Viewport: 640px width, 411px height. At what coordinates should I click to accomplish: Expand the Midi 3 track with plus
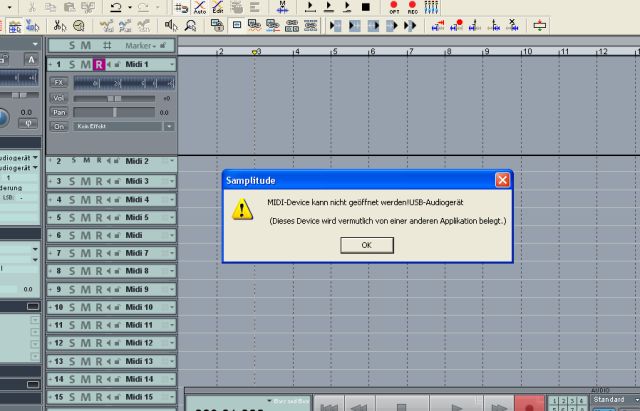(x=50, y=181)
